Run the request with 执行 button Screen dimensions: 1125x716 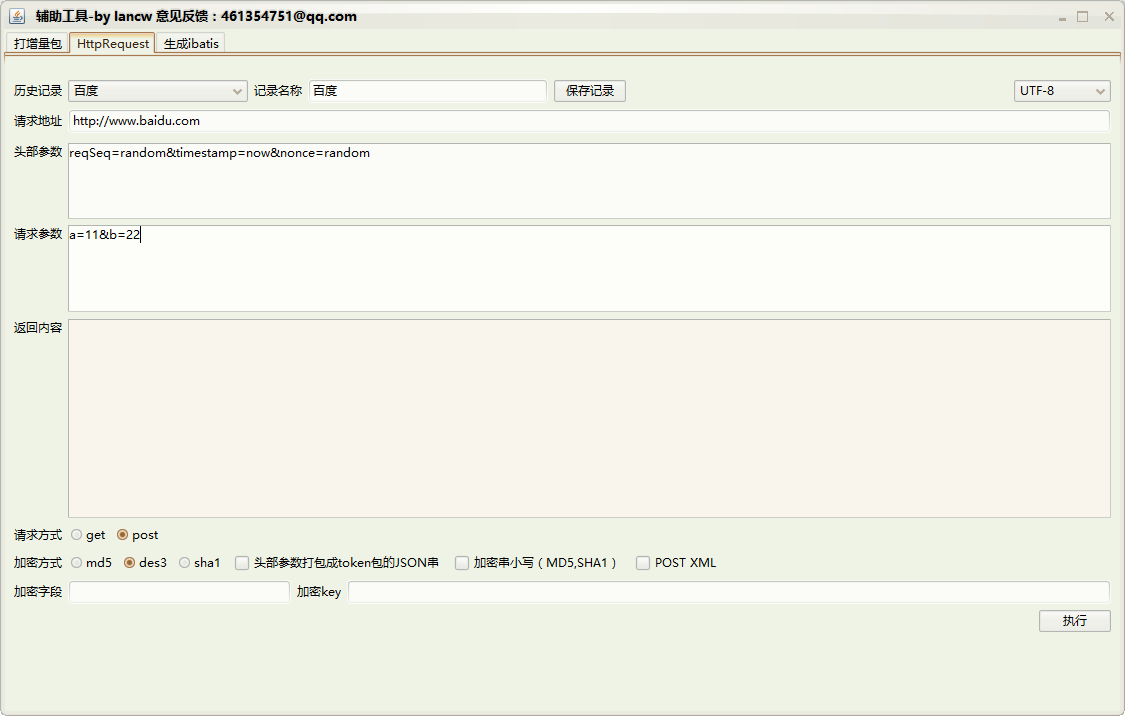tap(1075, 621)
